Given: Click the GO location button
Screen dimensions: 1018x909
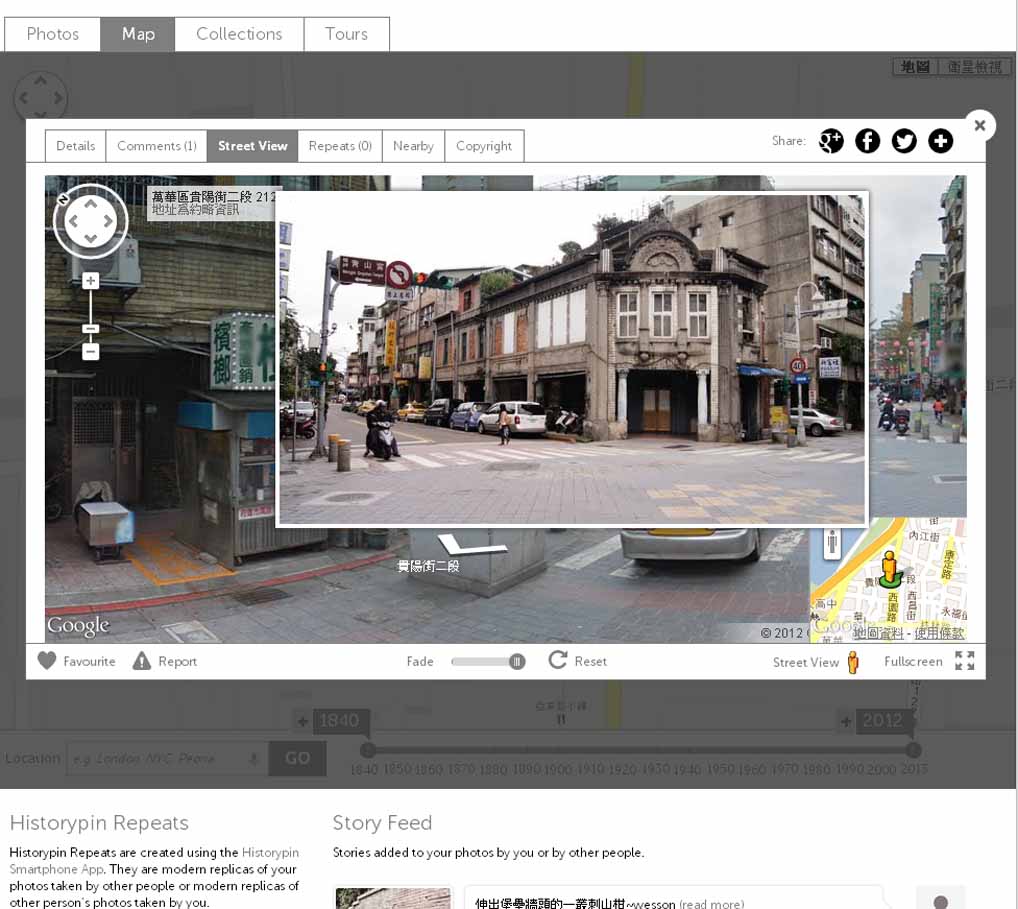Looking at the screenshot, I should (297, 758).
